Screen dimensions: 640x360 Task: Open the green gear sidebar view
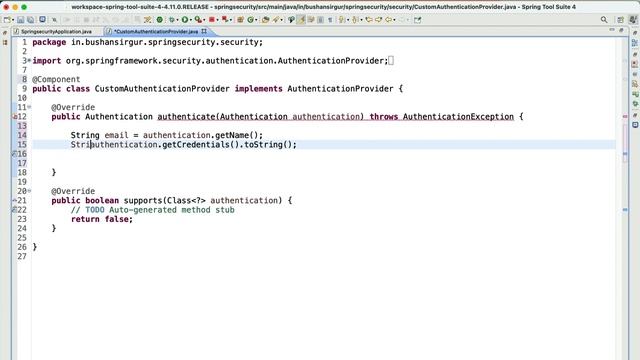pyautogui.click(x=635, y=104)
